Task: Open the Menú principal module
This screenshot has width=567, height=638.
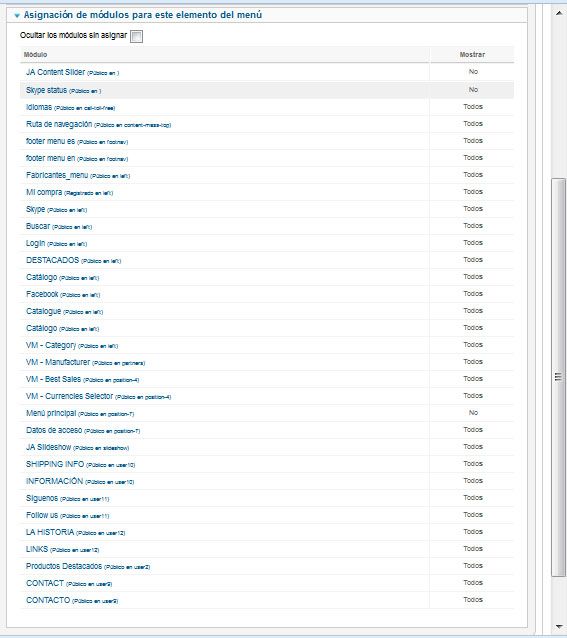Action: click(x=51, y=413)
